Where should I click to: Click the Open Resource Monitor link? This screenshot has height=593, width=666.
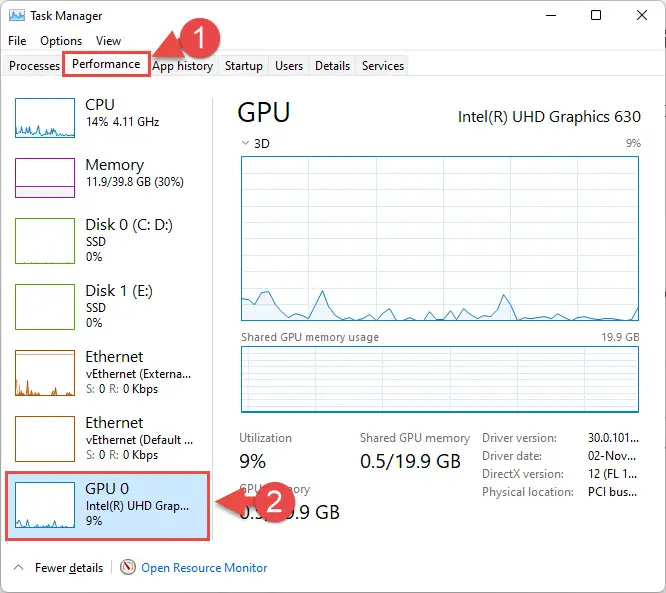pyautogui.click(x=204, y=568)
